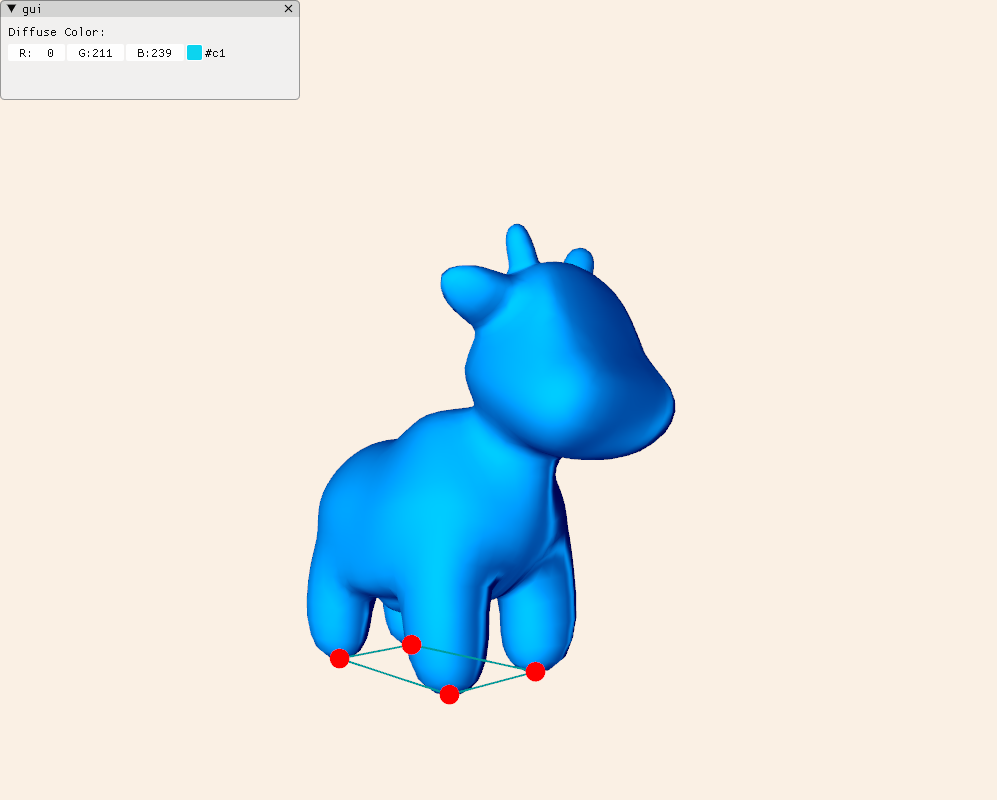Collapse the gui panel triangle
The width and height of the screenshot is (997, 800).
coord(11,9)
